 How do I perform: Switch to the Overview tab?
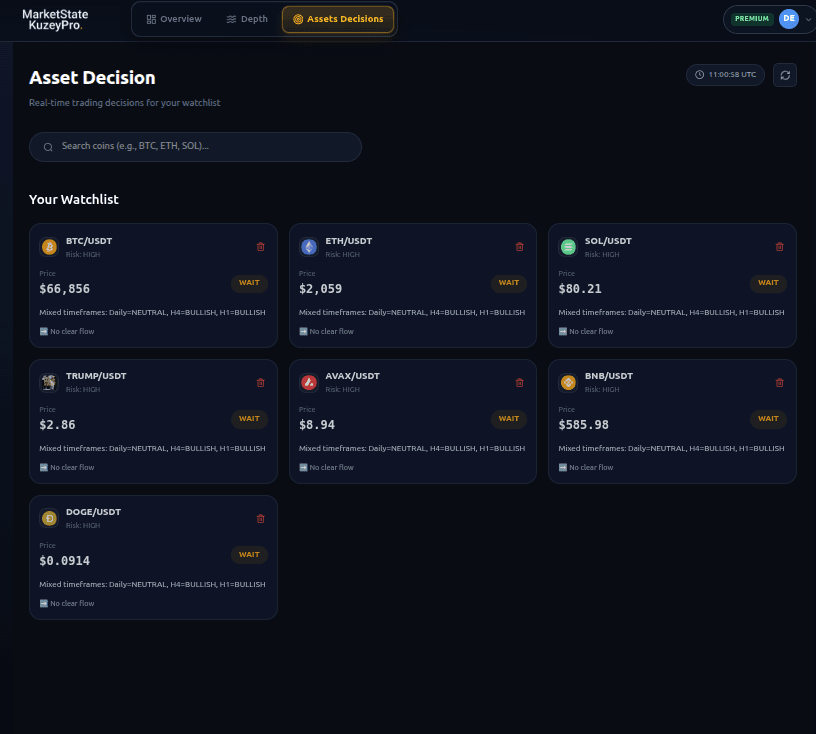pos(174,18)
